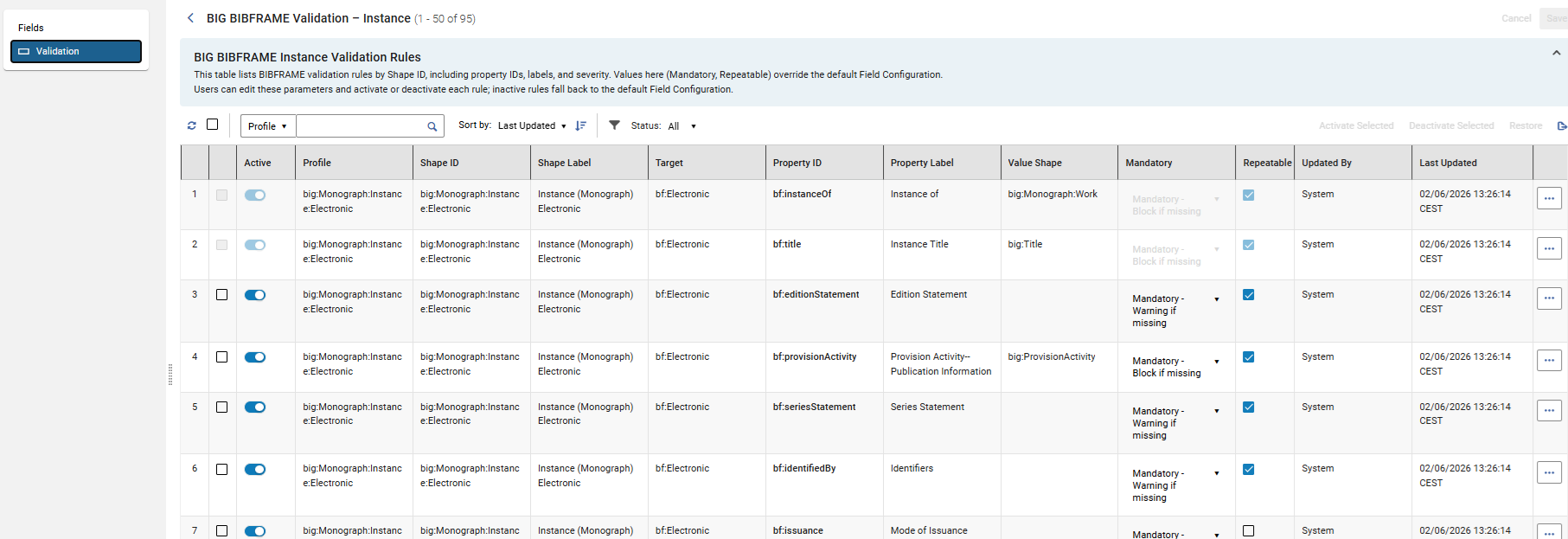Open Mandatory dropdown for bf:identifiedBy
The image size is (1568, 539).
(x=1176, y=485)
